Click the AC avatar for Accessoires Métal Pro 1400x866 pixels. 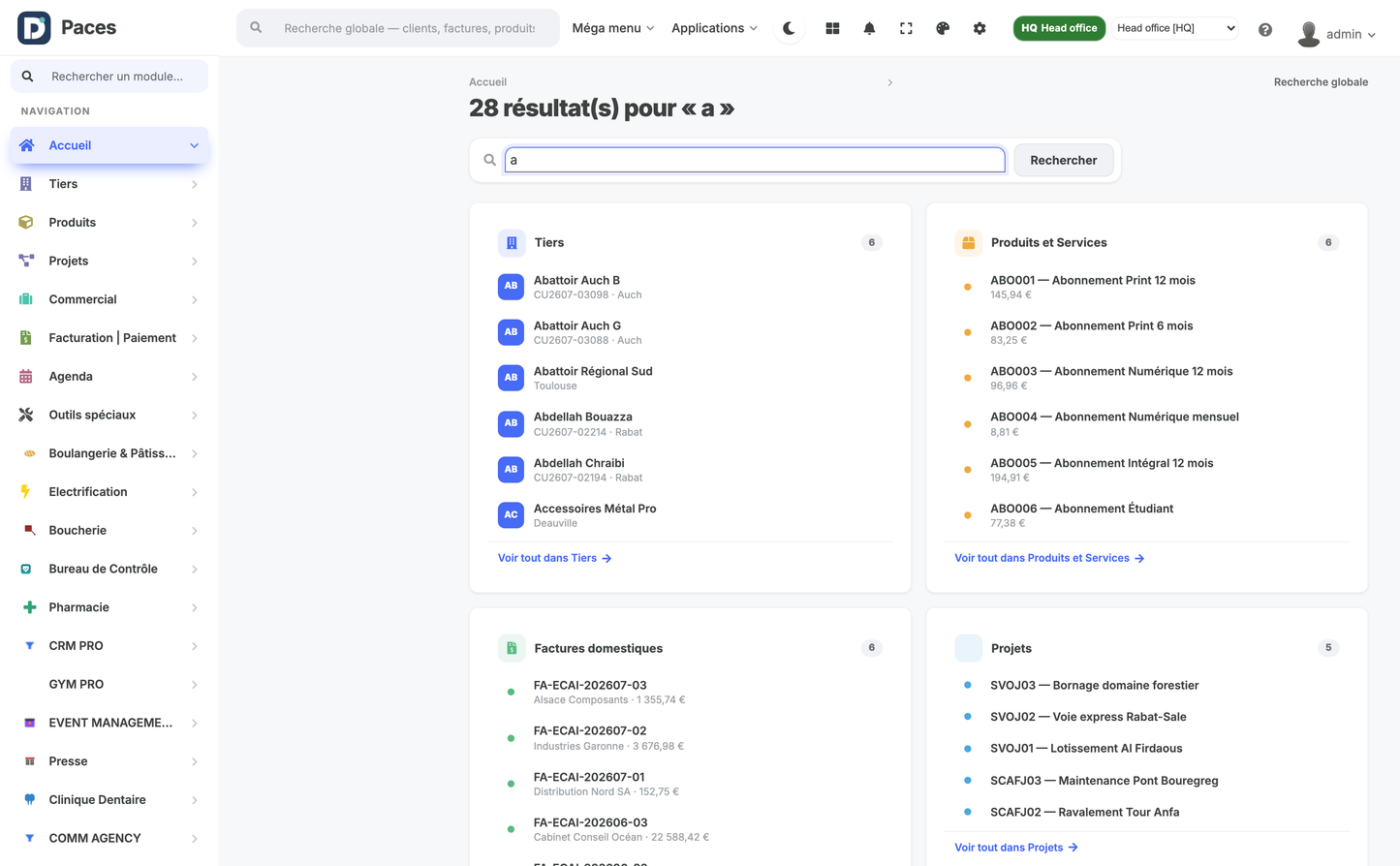[511, 515]
